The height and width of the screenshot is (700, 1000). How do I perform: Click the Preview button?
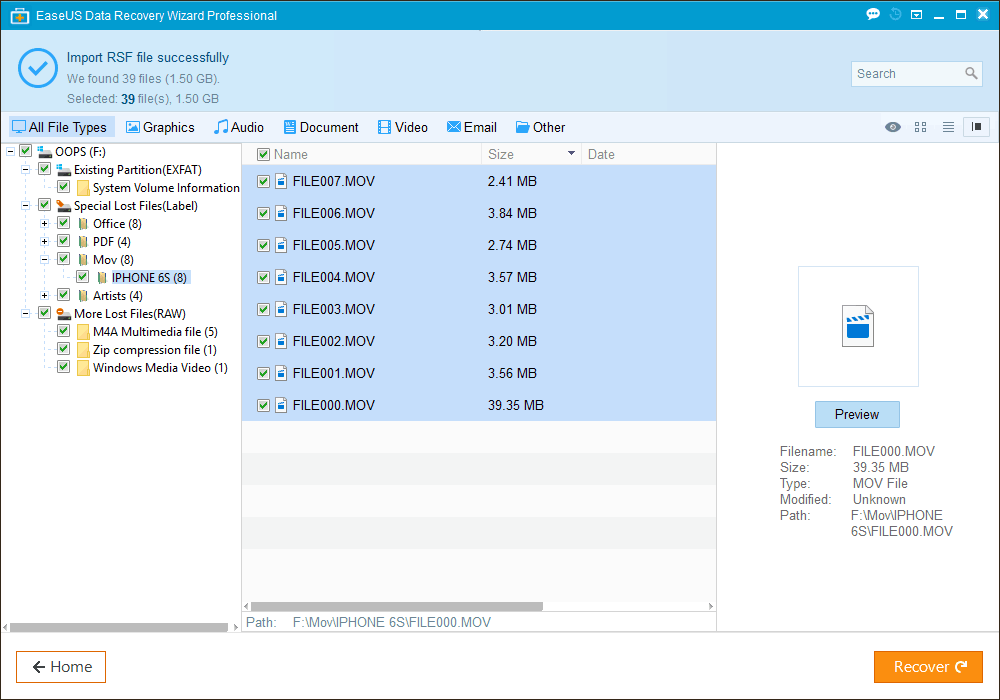[x=857, y=414]
